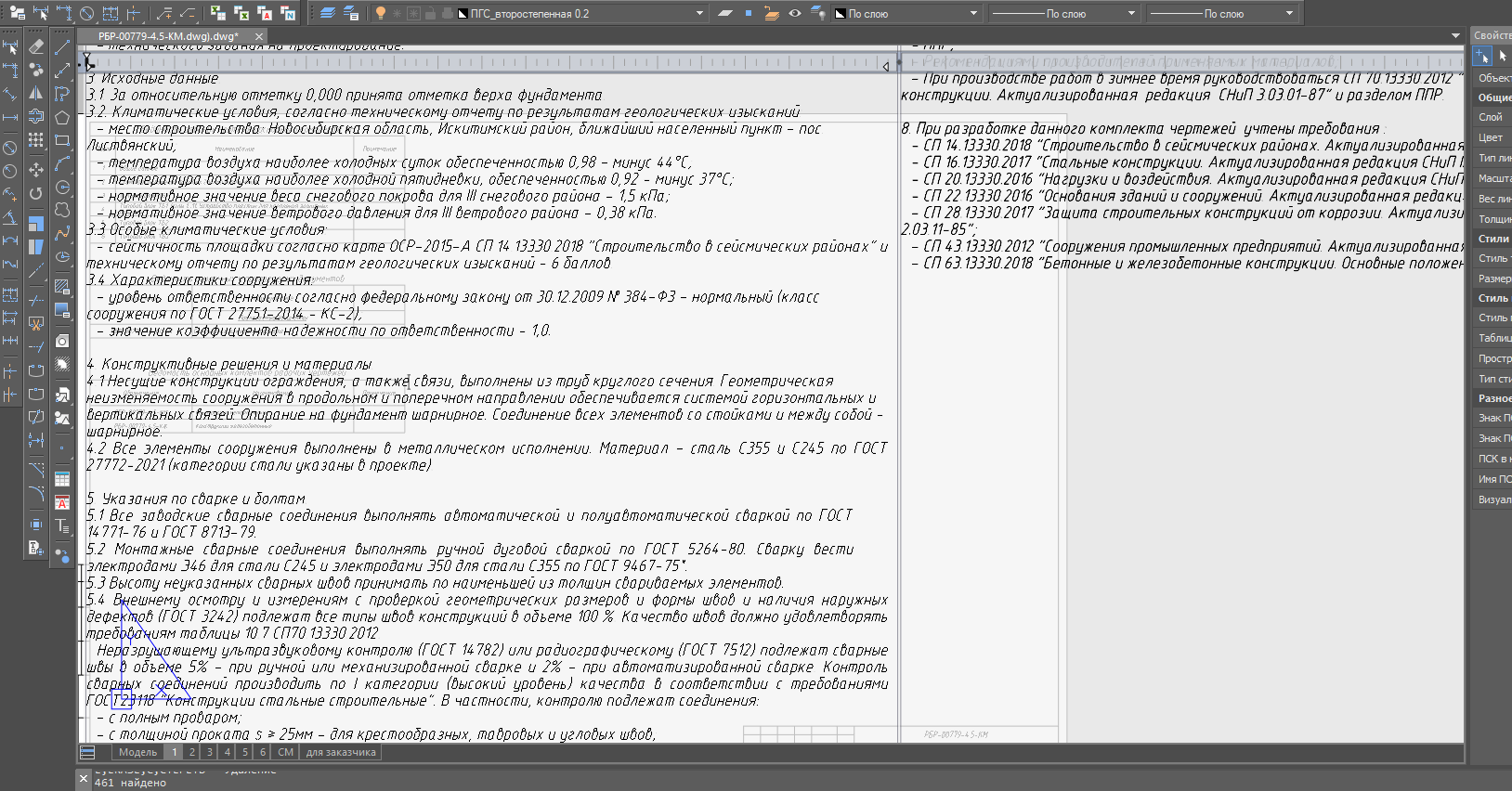Open the Array tool
The width and height of the screenshot is (1512, 791).
[36, 140]
